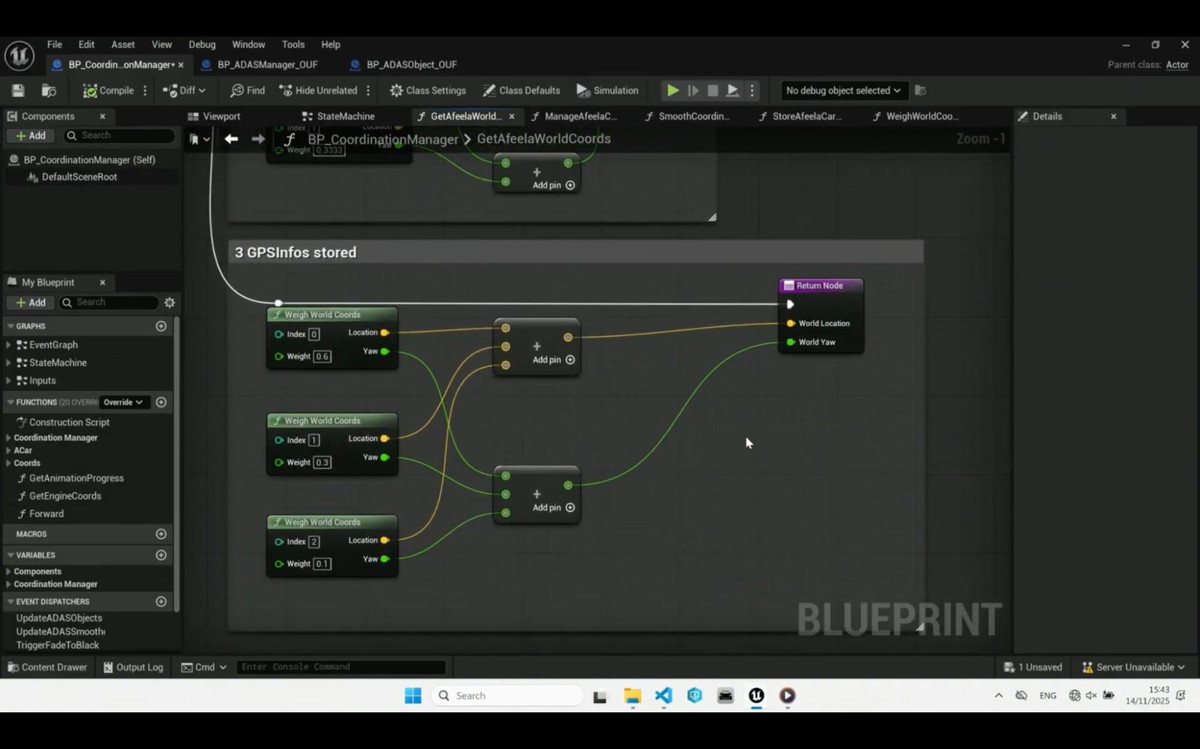This screenshot has width=1200, height=749.
Task: Click the console command input field
Action: [x=340, y=667]
